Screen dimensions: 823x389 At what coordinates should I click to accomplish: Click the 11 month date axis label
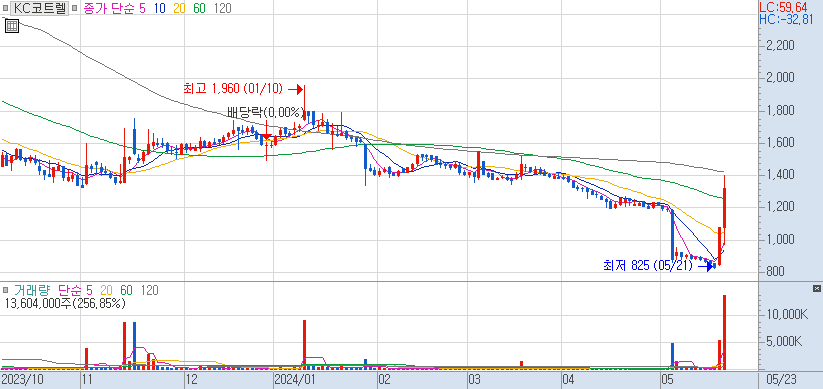tap(87, 379)
